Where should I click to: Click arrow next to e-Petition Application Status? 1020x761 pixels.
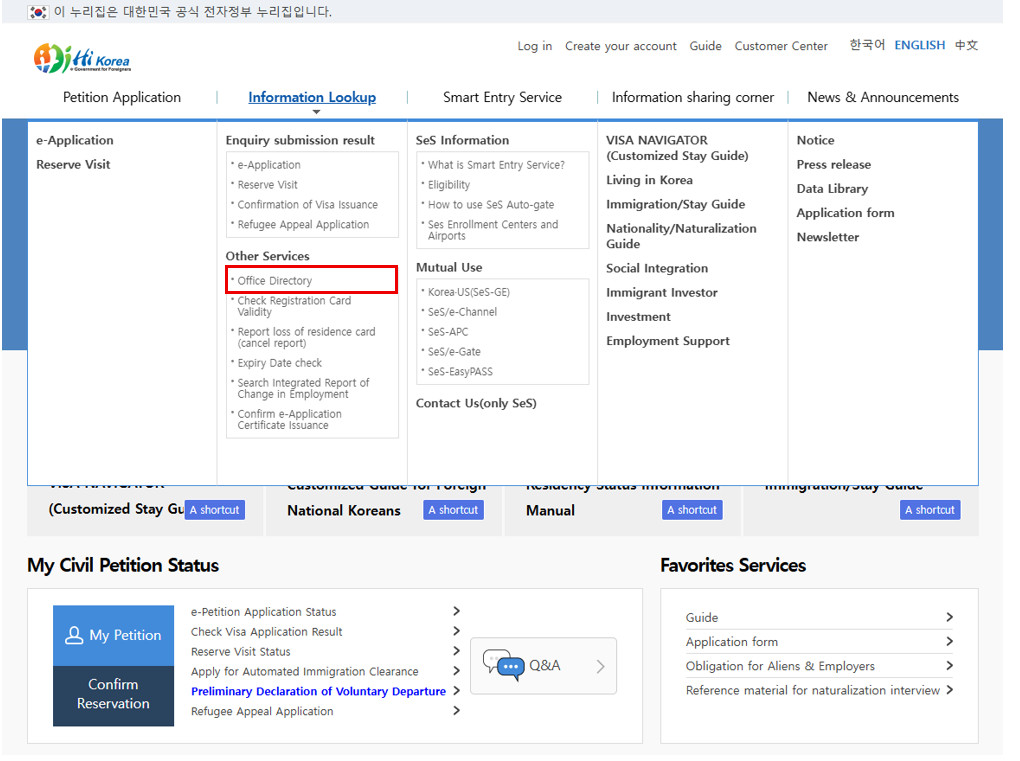coord(456,611)
